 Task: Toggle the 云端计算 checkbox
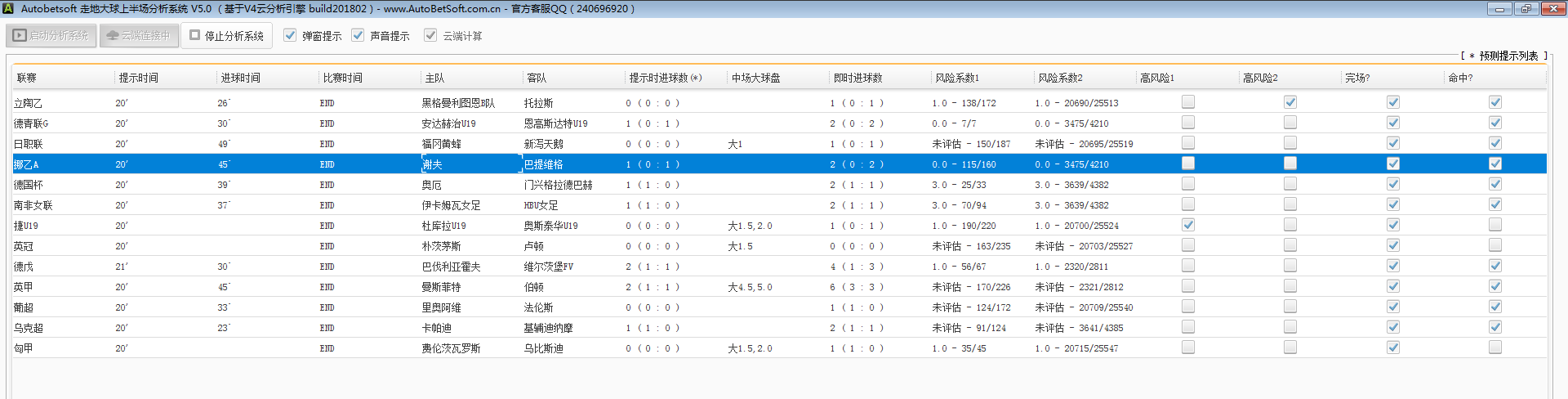click(x=430, y=35)
